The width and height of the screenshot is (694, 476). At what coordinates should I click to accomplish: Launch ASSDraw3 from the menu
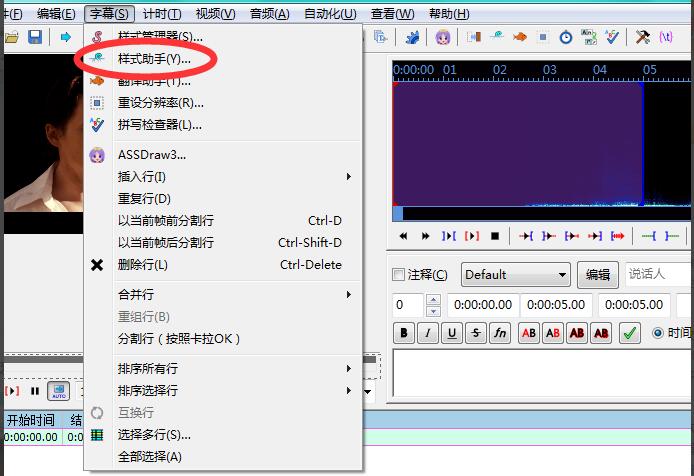coord(224,155)
